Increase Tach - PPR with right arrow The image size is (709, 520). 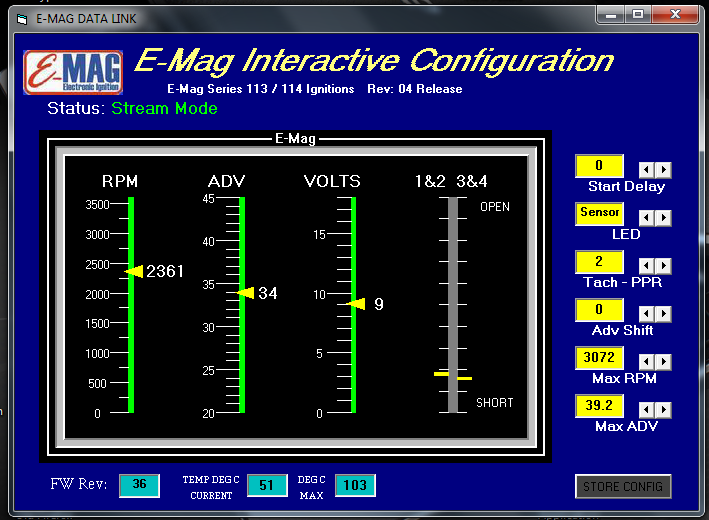point(663,266)
